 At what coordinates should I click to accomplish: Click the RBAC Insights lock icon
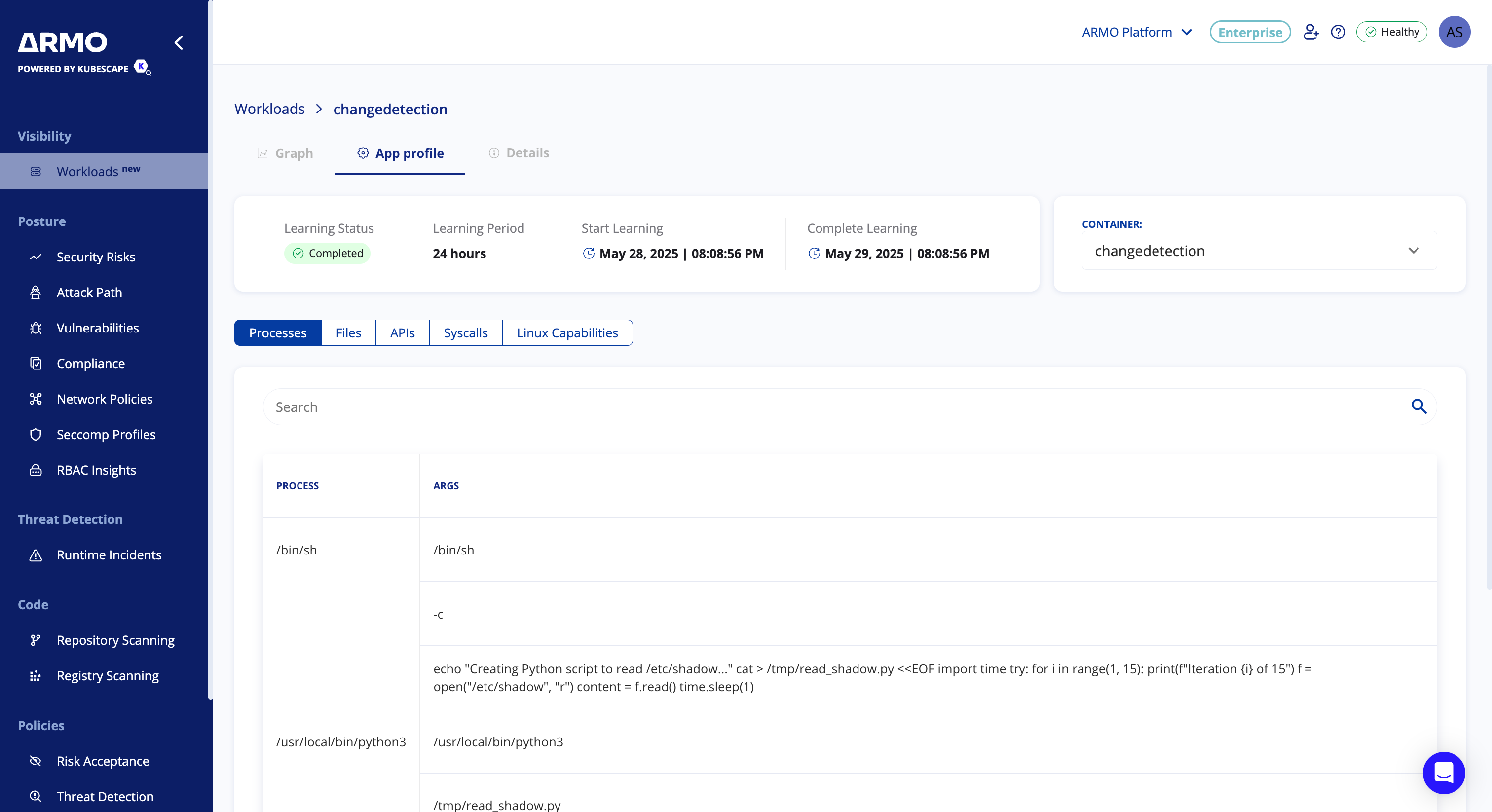tap(36, 470)
